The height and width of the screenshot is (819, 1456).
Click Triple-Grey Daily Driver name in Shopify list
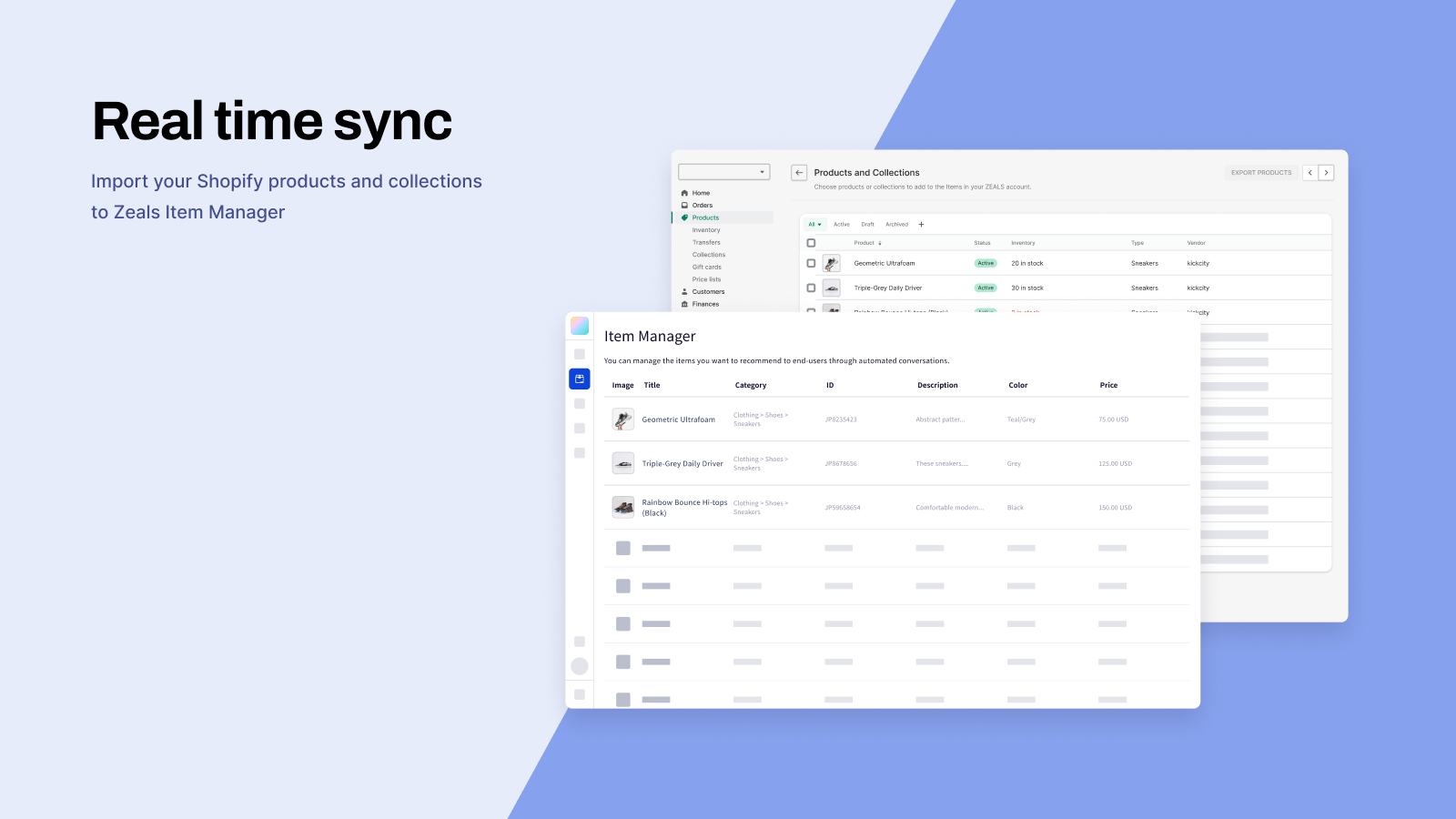coord(888,288)
